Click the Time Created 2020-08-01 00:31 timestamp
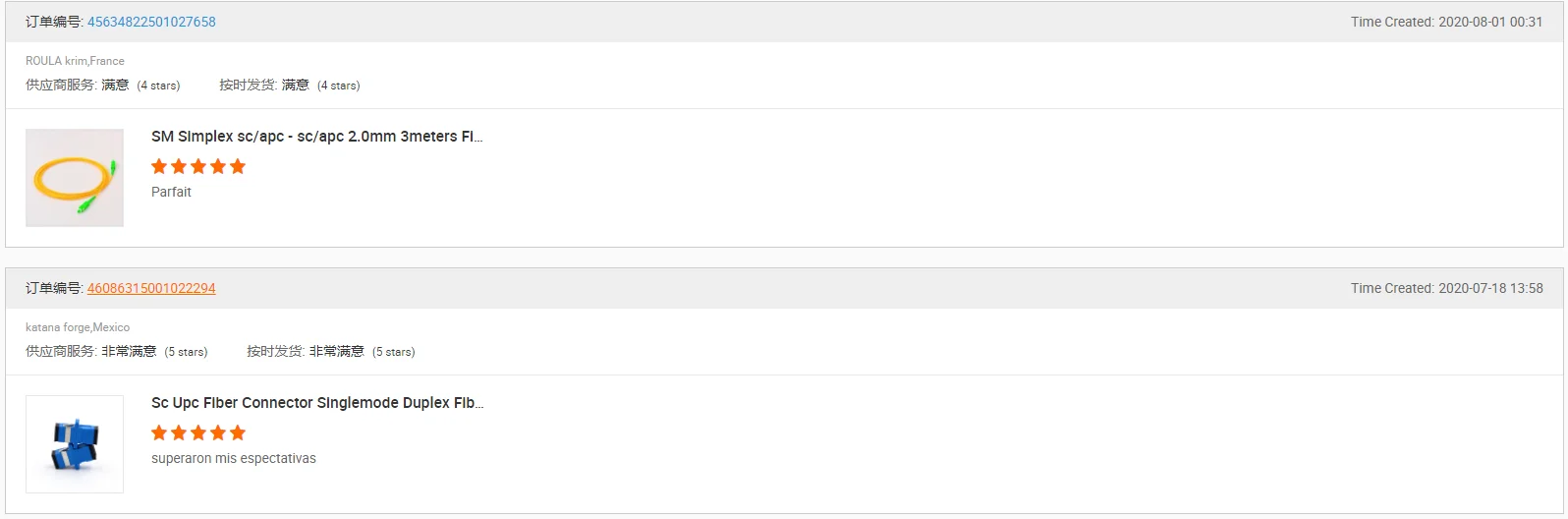This screenshot has width=1568, height=519. (x=1446, y=22)
